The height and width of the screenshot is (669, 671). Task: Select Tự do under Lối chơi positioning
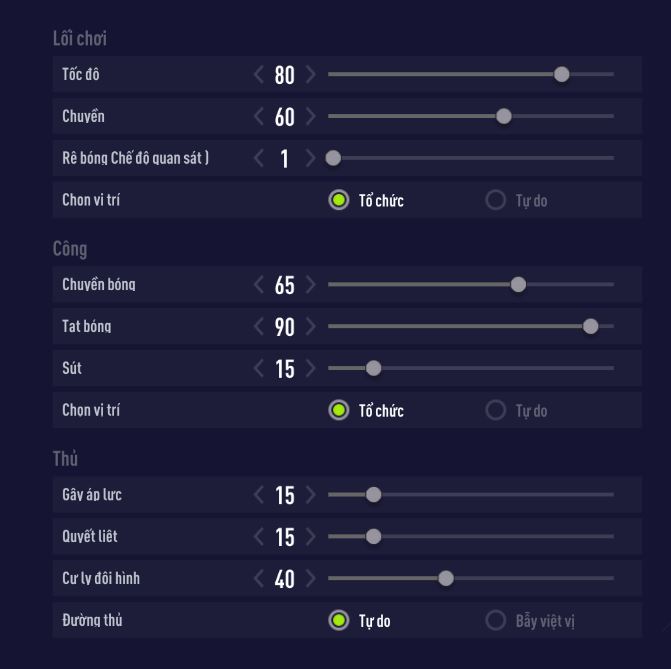pos(495,200)
